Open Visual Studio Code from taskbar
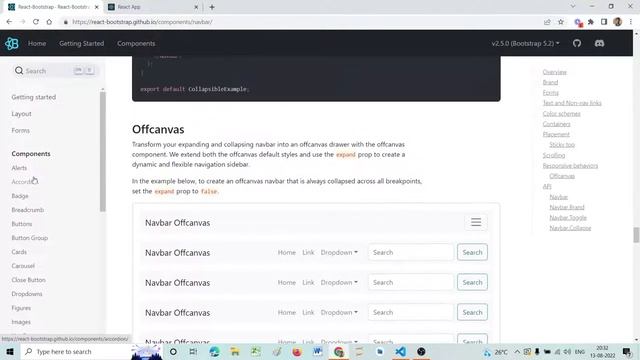 click(400, 351)
